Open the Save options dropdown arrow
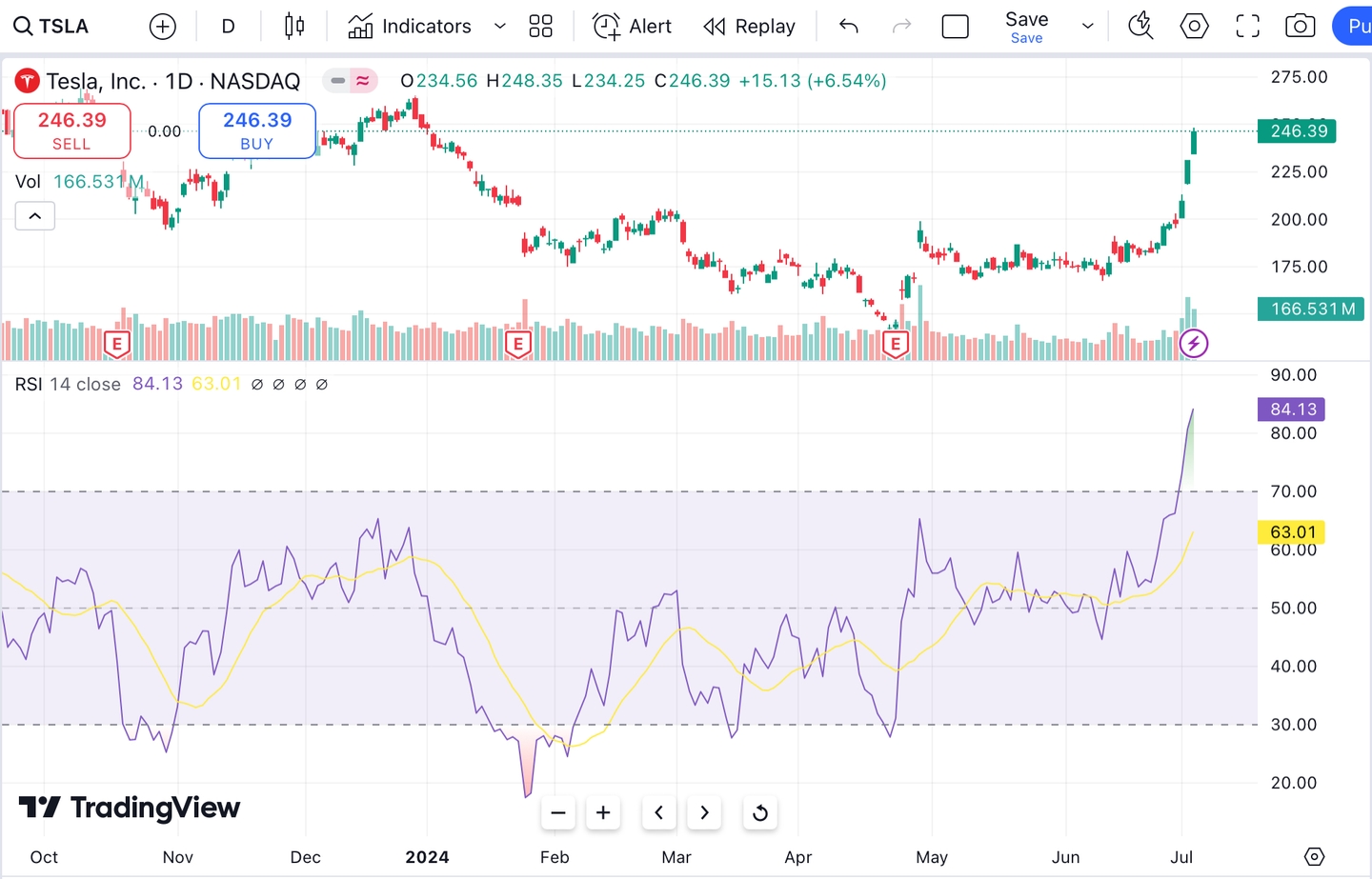The width and height of the screenshot is (1372, 879). 1087,27
